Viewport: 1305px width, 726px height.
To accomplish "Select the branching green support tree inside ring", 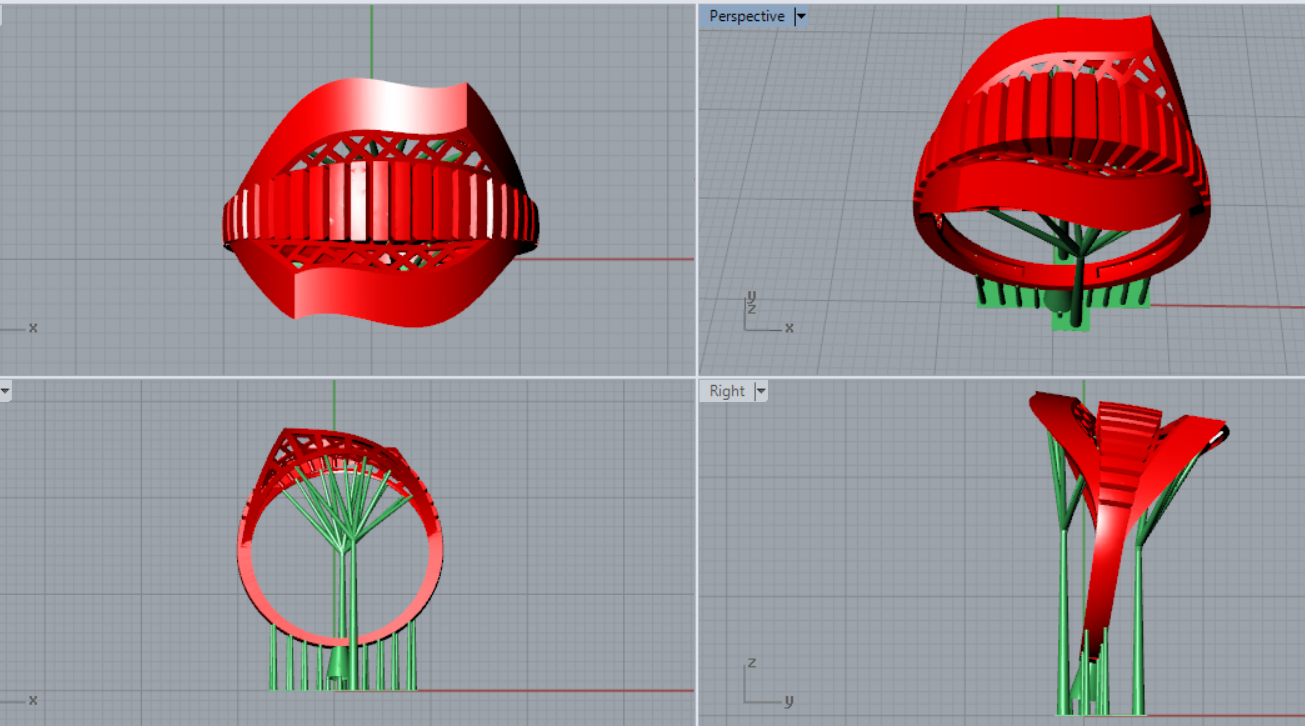I will (345, 510).
